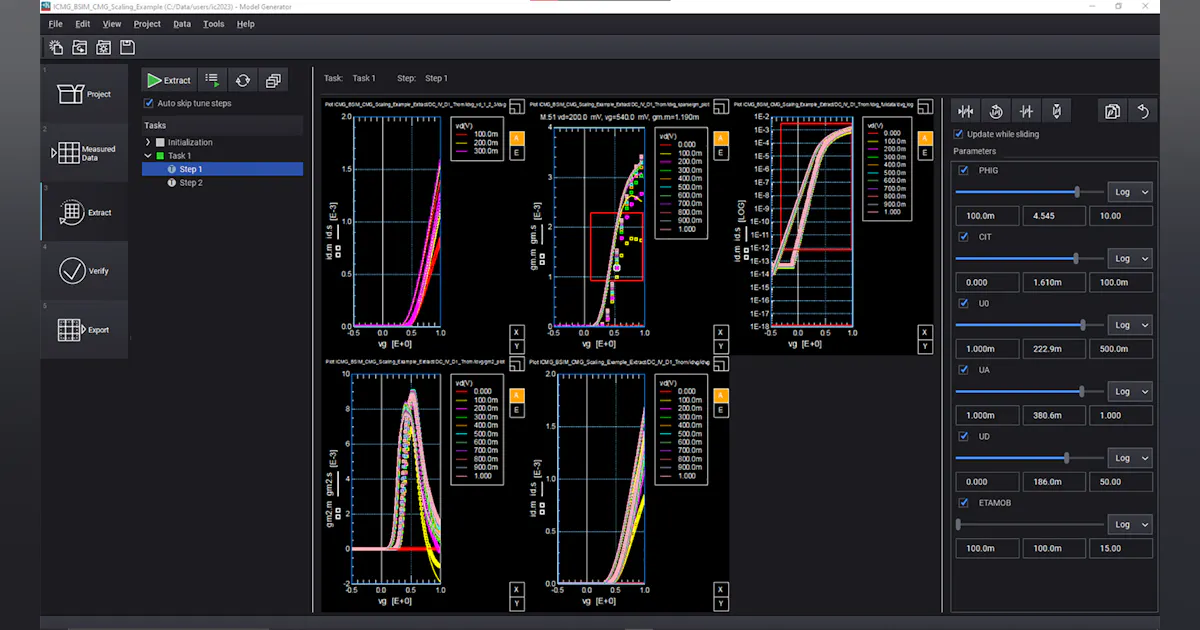Viewport: 1200px width, 630px height.
Task: Open the Tools menu
Action: 214,24
